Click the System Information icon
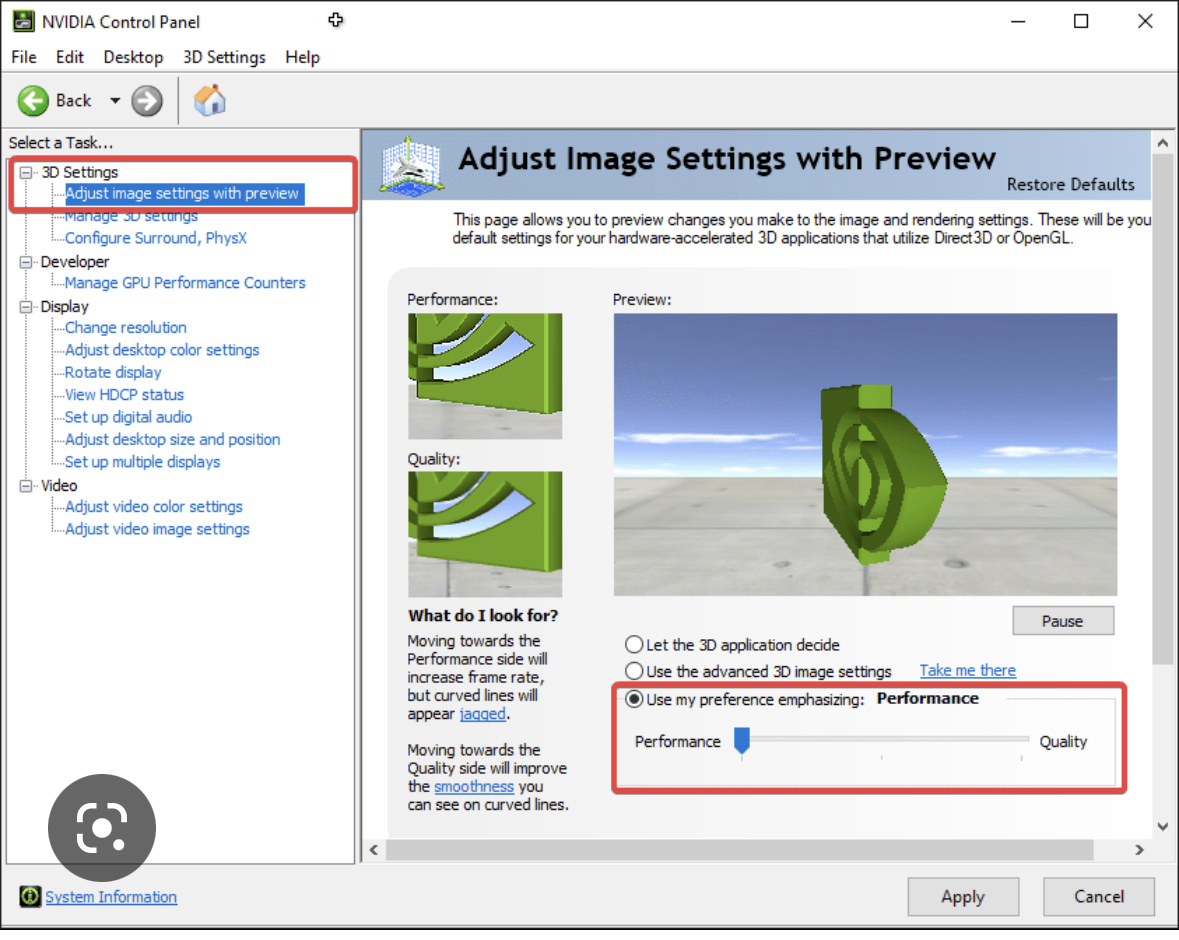The image size is (1179, 940). [x=30, y=896]
